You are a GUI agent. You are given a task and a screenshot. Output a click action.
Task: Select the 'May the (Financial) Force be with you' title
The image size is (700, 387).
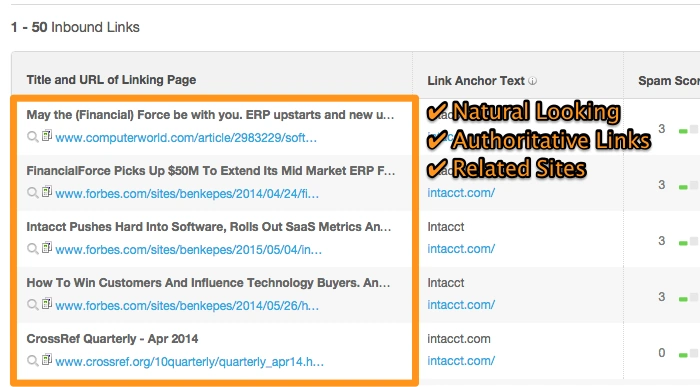[x=210, y=115]
